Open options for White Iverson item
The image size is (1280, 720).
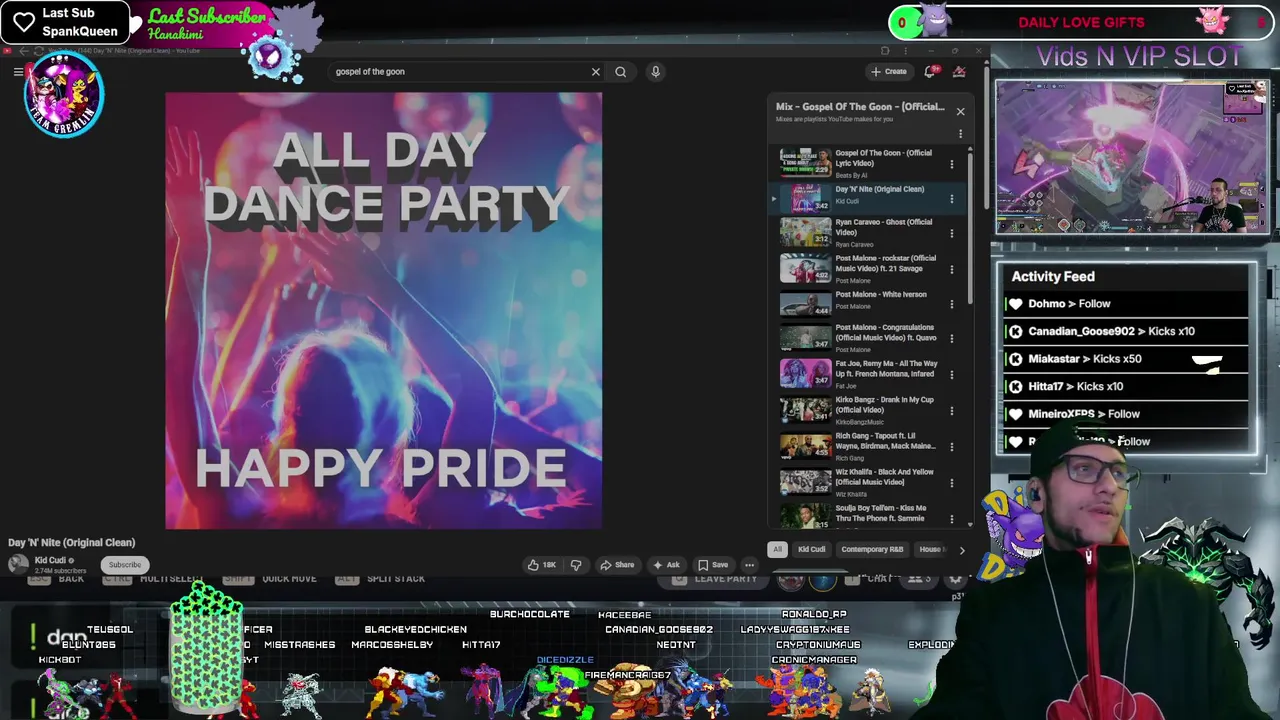point(952,304)
